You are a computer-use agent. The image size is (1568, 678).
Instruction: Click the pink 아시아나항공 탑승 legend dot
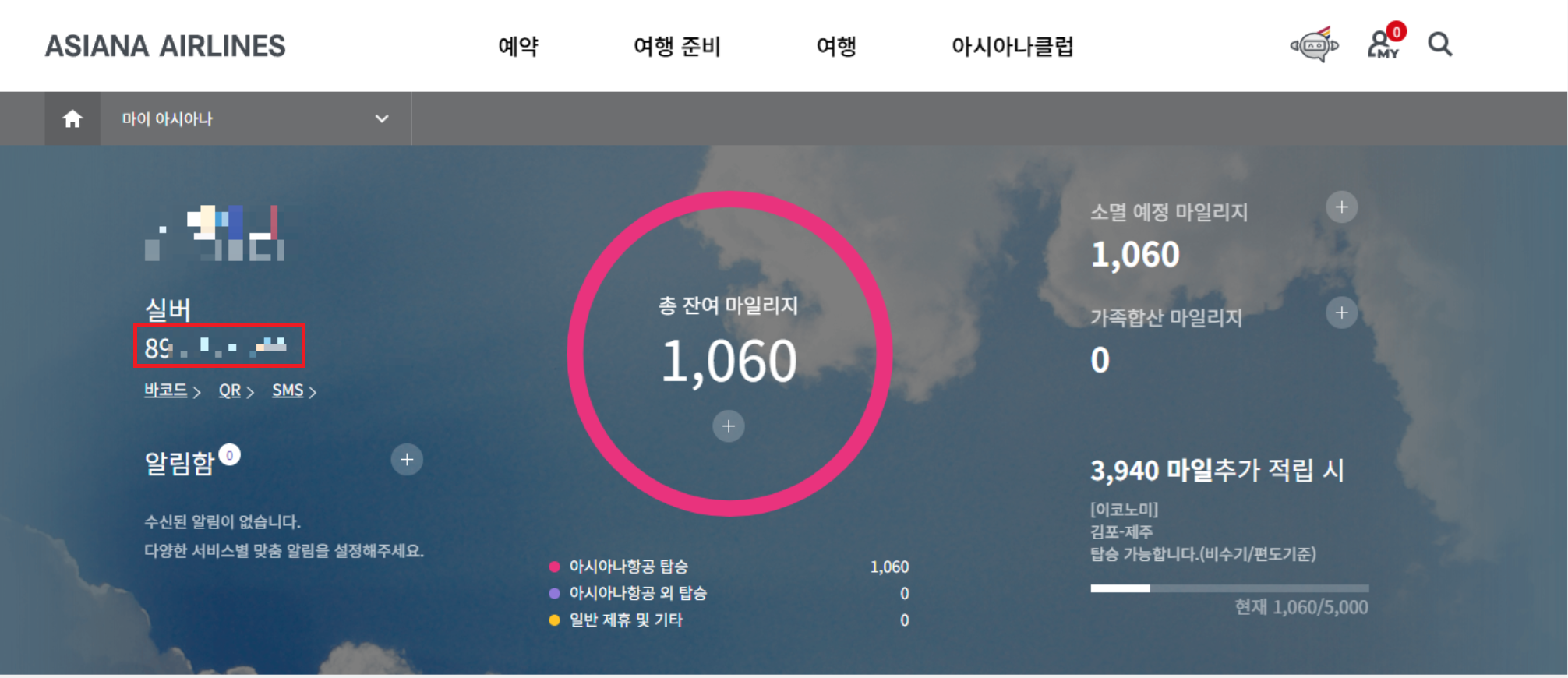[554, 567]
